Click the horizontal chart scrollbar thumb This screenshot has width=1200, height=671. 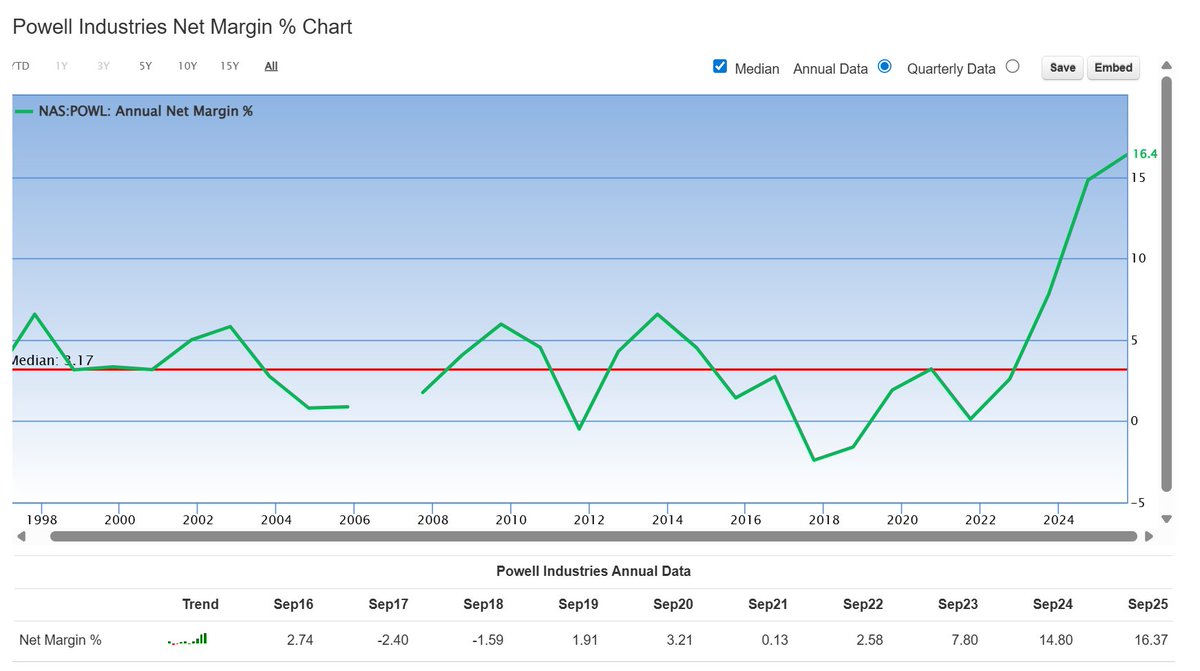click(x=593, y=537)
